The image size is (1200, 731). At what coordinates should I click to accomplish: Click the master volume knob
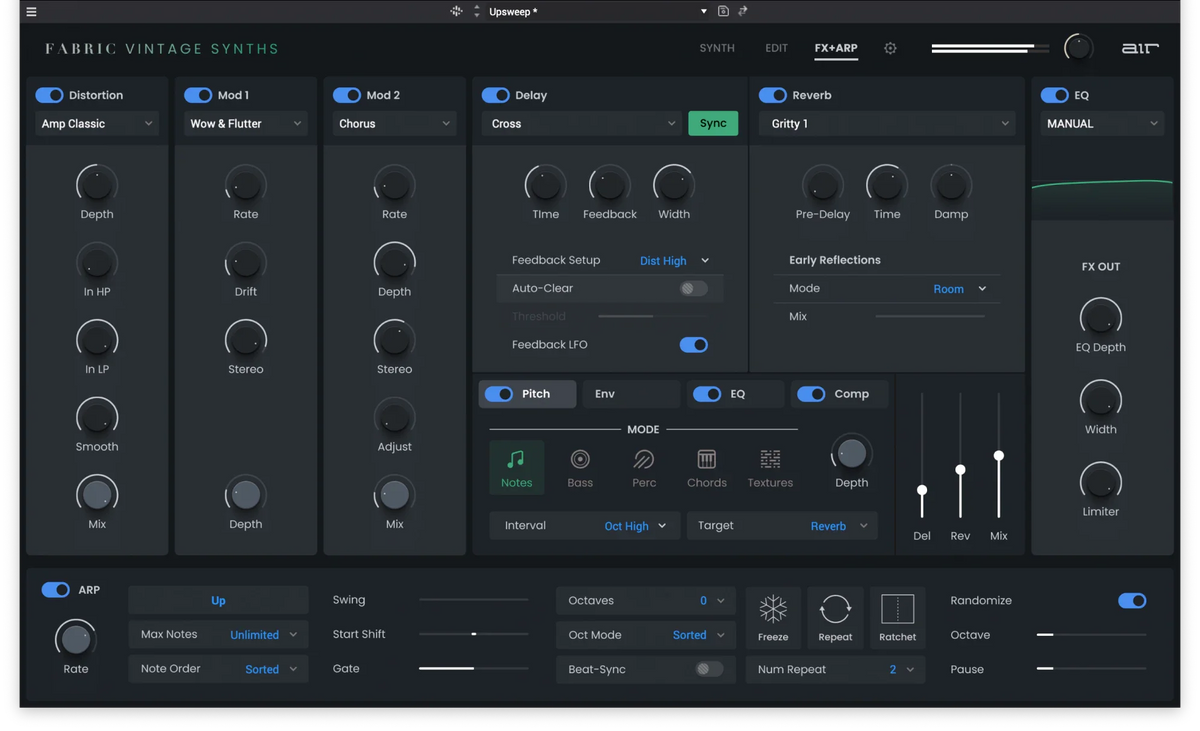[x=1078, y=47]
